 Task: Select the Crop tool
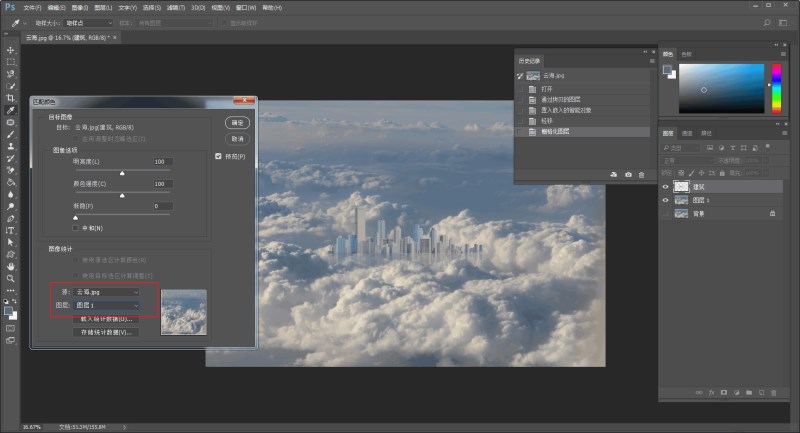[x=11, y=98]
